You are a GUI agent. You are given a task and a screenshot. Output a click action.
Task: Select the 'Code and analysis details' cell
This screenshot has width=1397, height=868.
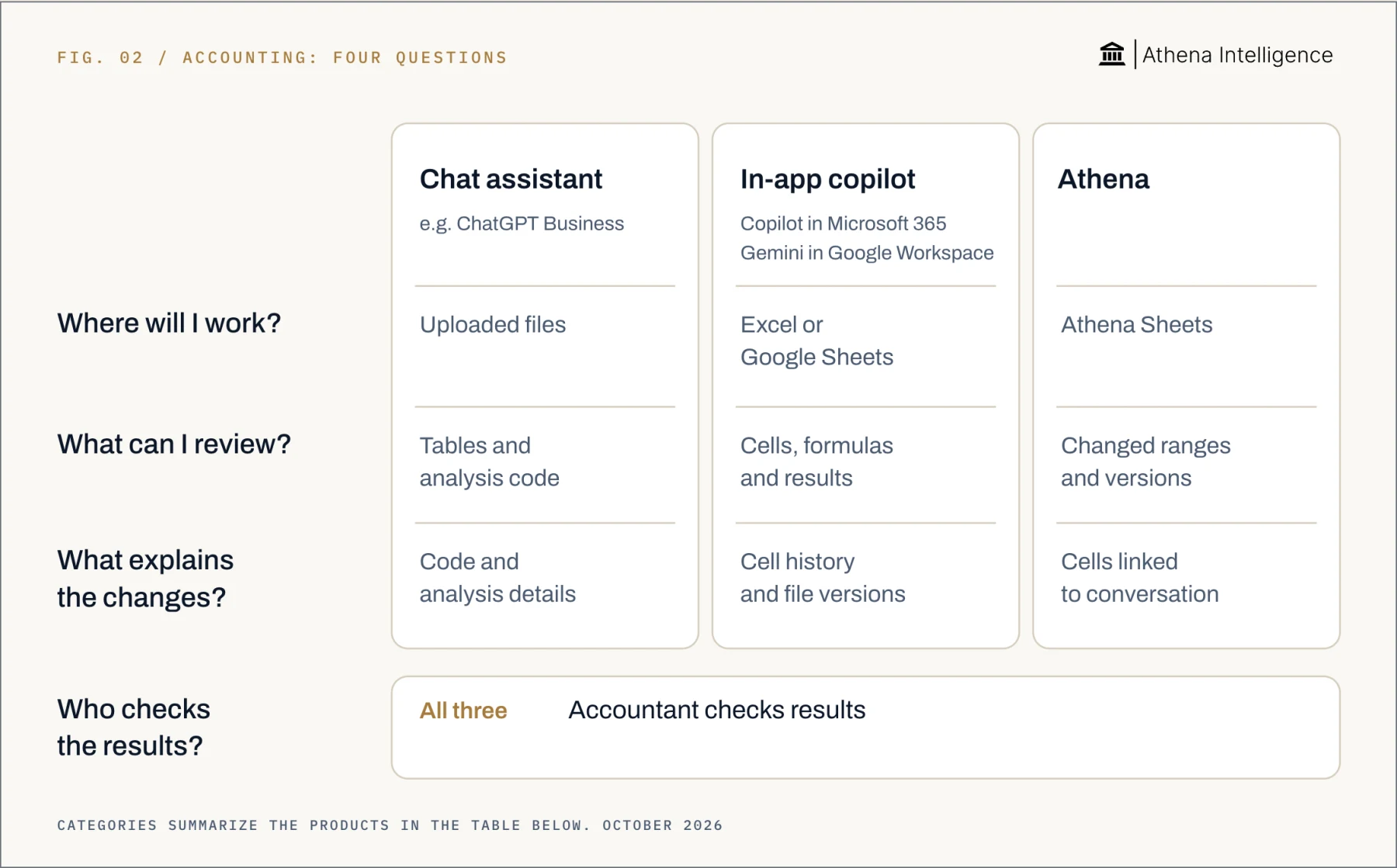[497, 578]
